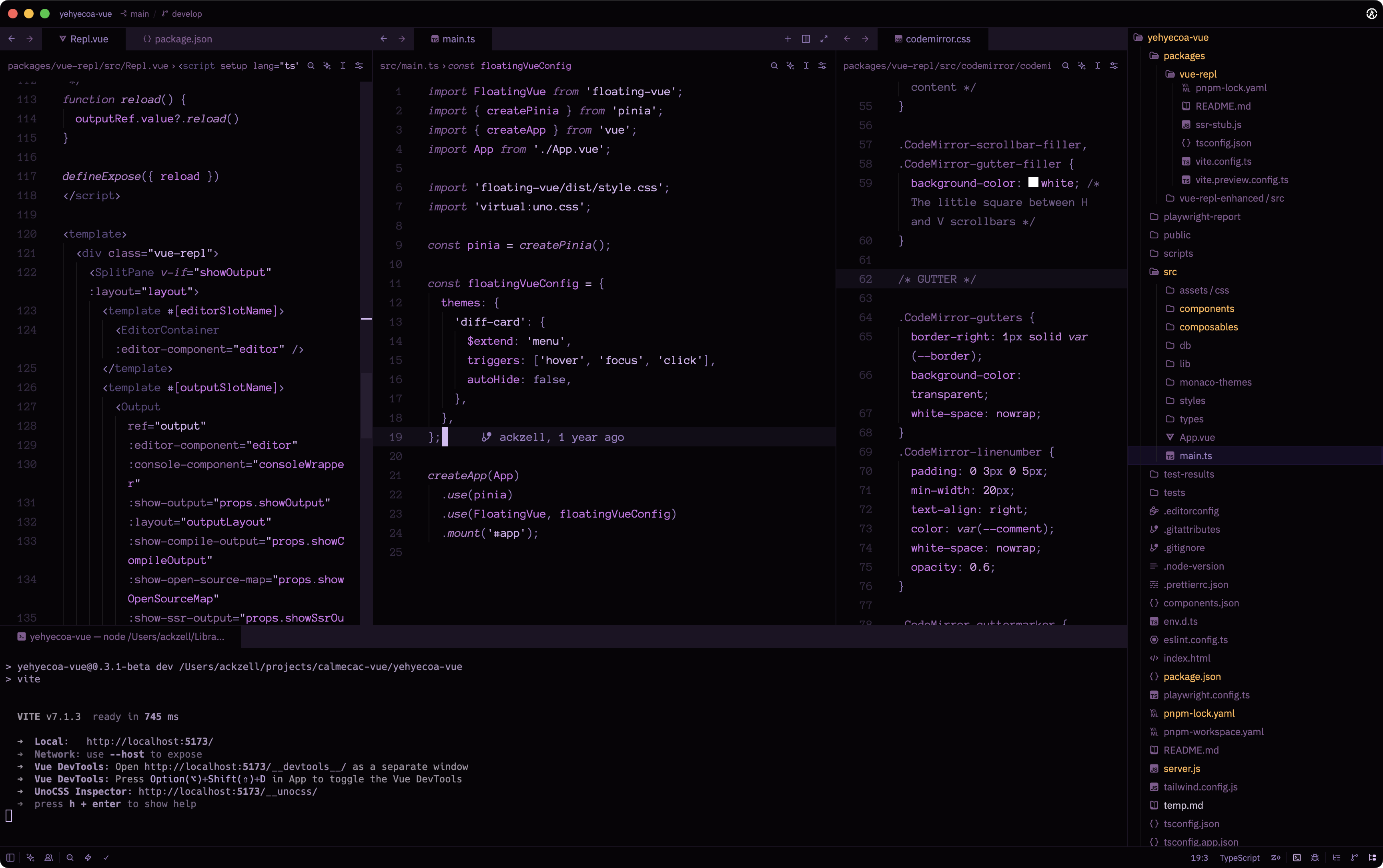Click the white color swatch on line 59
This screenshot has height=868, width=1383.
click(x=1033, y=182)
